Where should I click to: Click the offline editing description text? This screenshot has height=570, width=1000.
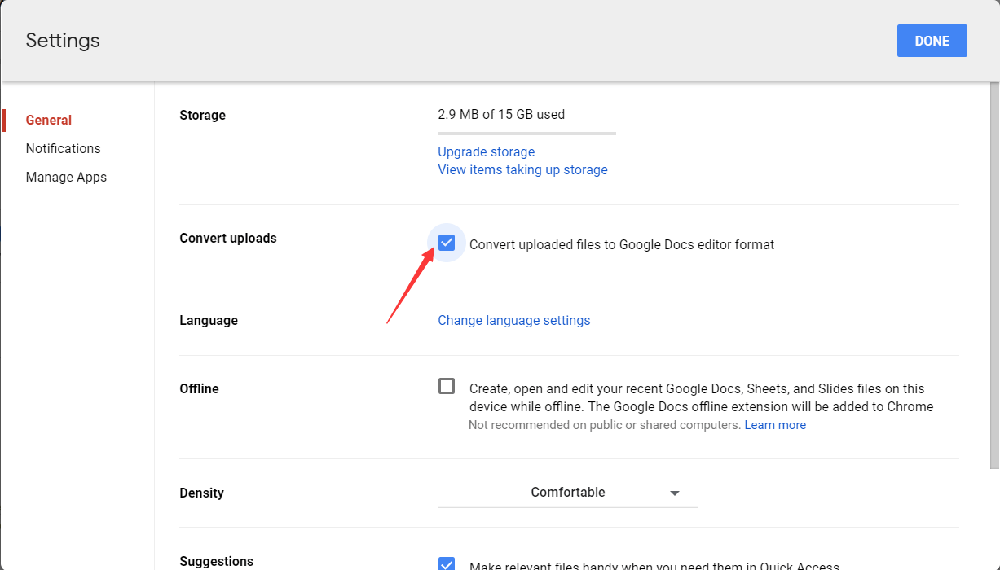(x=700, y=398)
